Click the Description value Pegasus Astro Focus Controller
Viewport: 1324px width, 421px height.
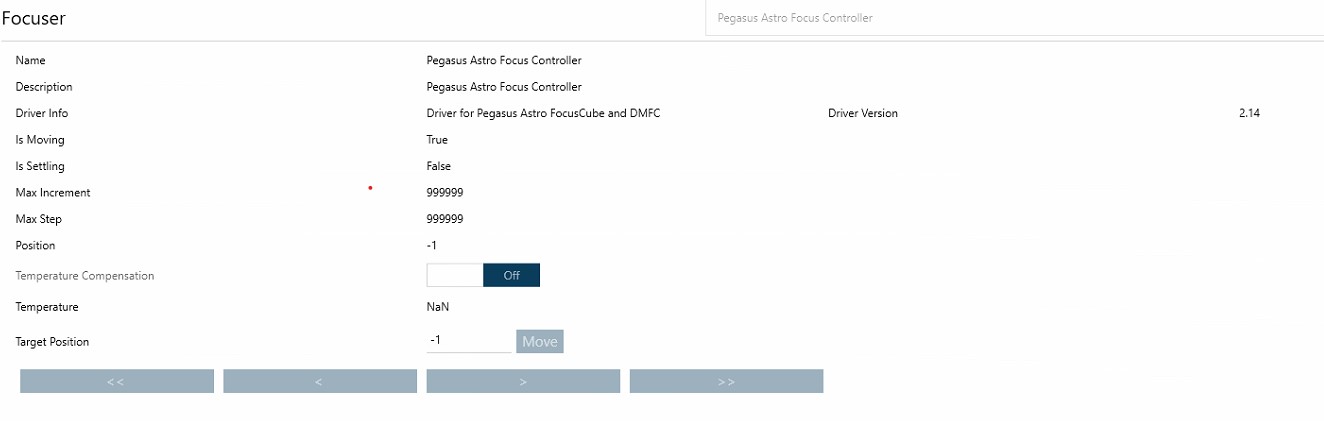[504, 87]
